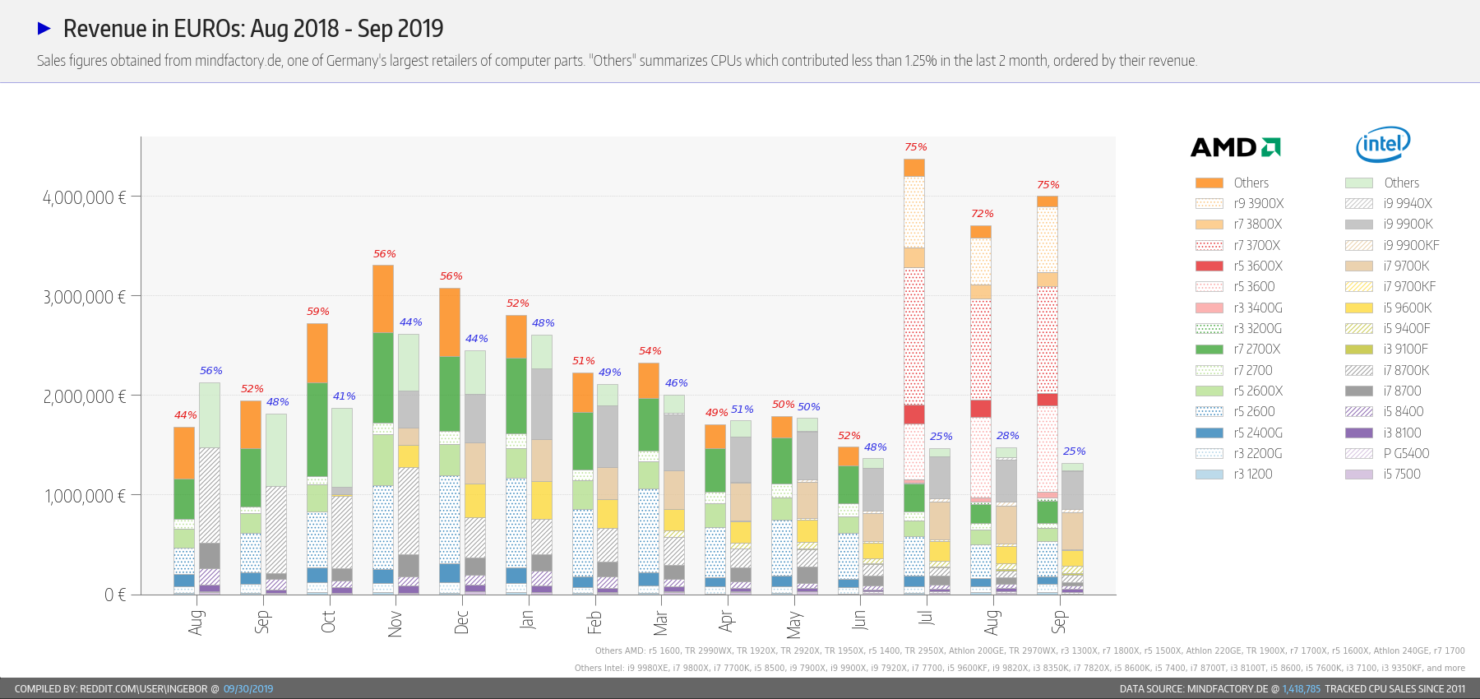Click the gray i9 9900K legend swatch
This screenshot has width=1480, height=699.
pyautogui.click(x=1359, y=225)
